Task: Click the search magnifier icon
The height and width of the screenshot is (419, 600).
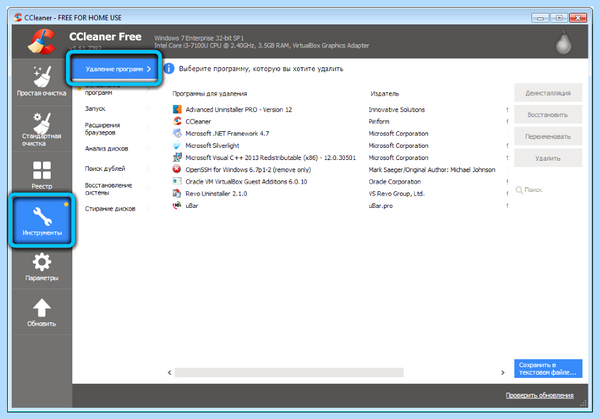Action: (519, 190)
